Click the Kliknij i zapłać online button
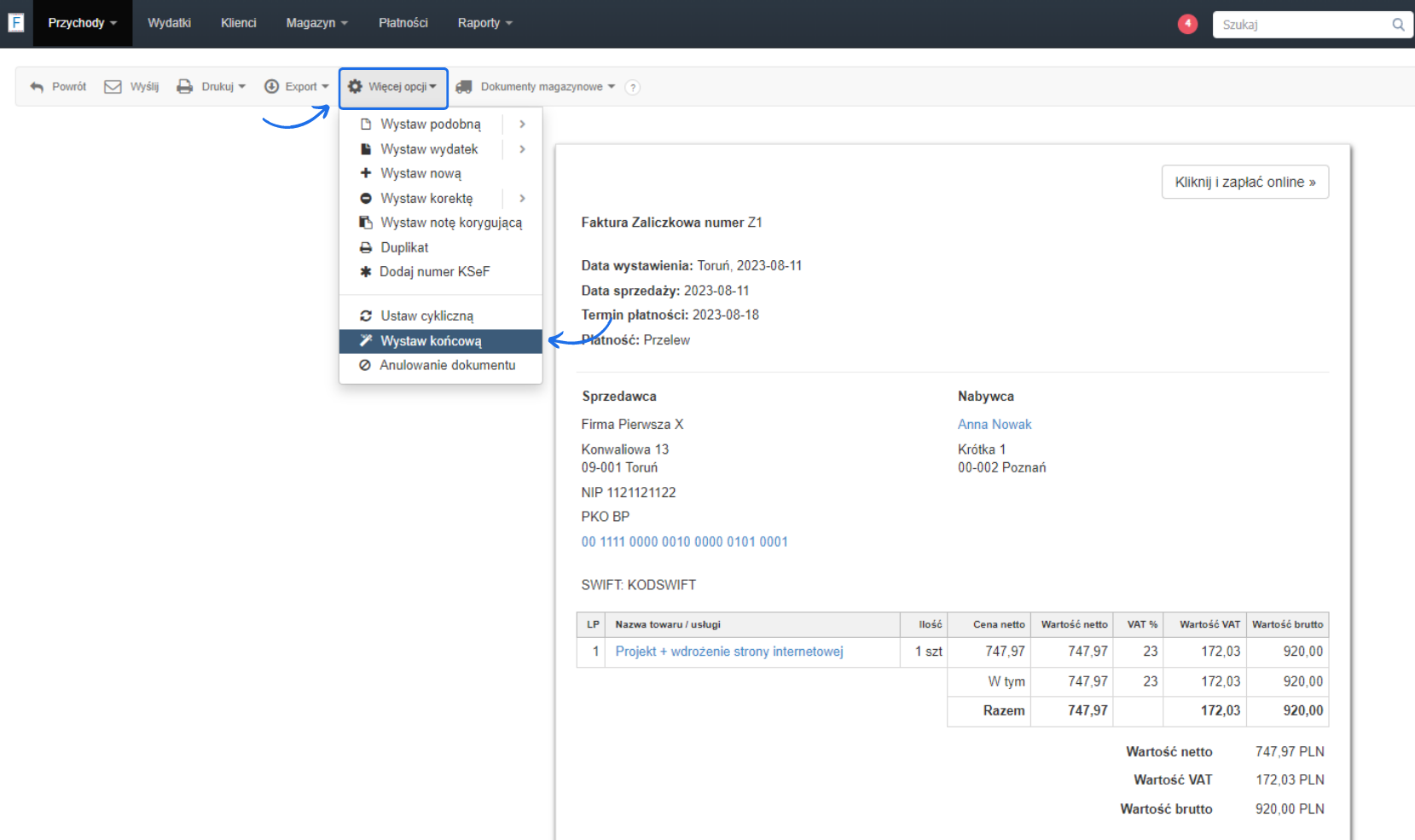The width and height of the screenshot is (1415, 840). click(1244, 182)
